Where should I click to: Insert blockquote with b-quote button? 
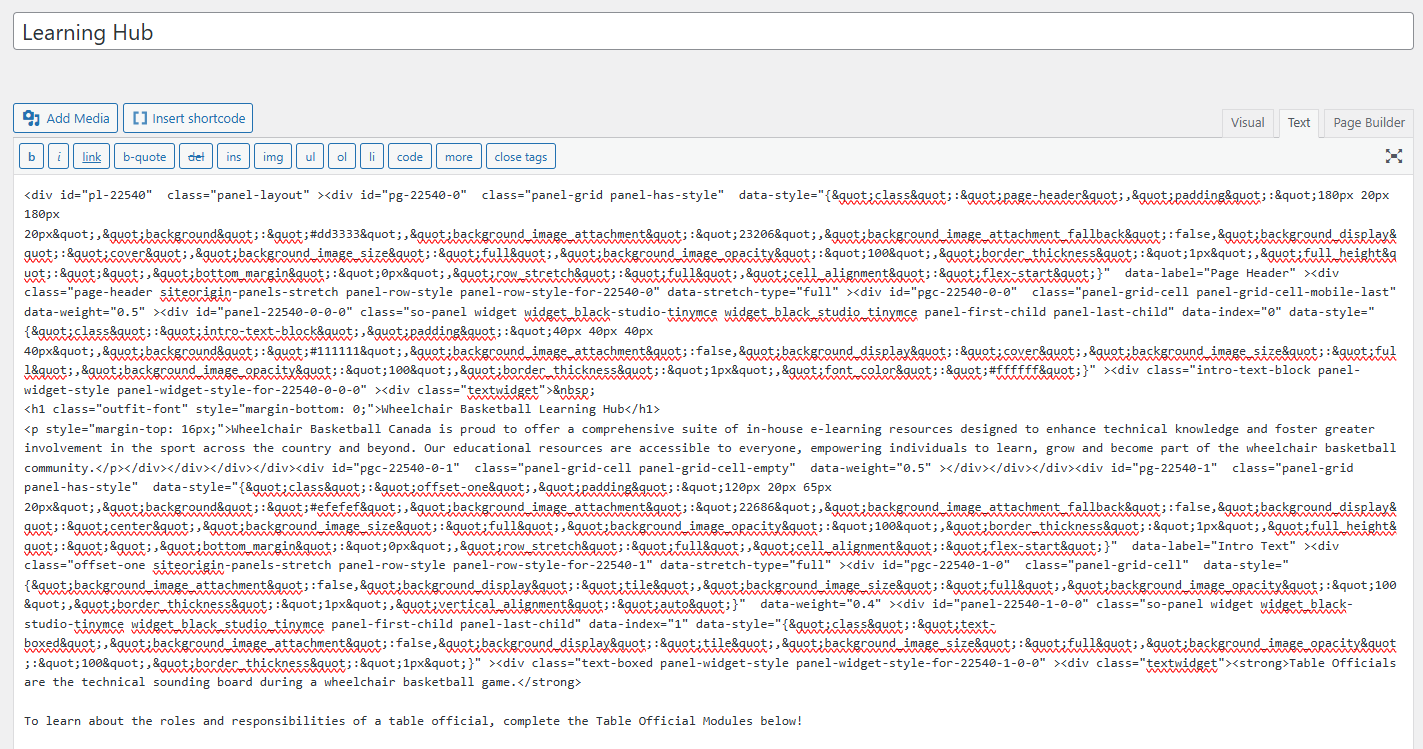click(144, 157)
